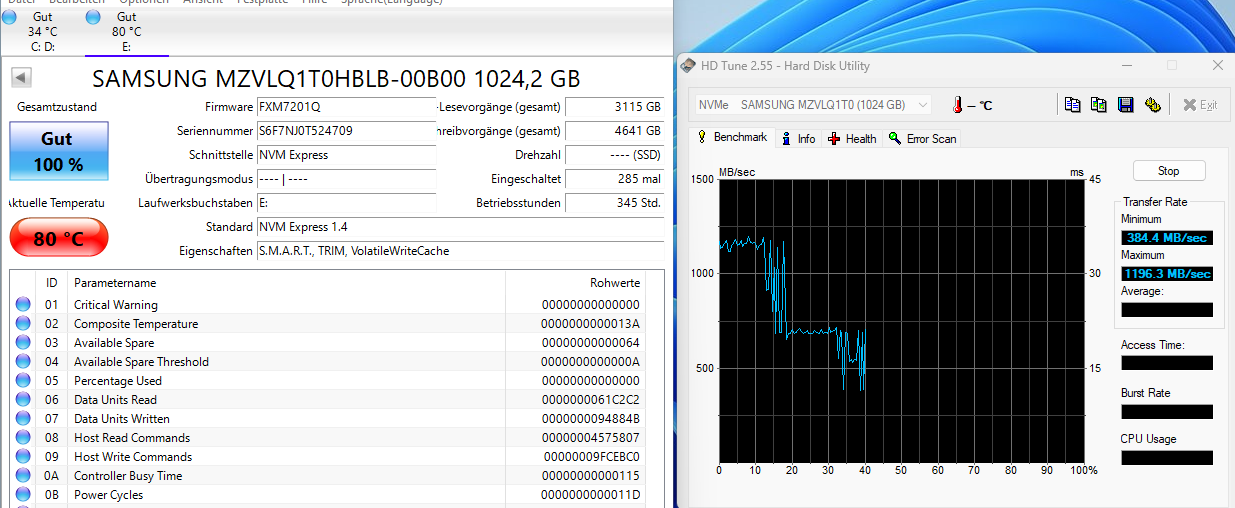1235x508 pixels.
Task: Select the Composite Temperature parameter name
Action: pos(136,324)
